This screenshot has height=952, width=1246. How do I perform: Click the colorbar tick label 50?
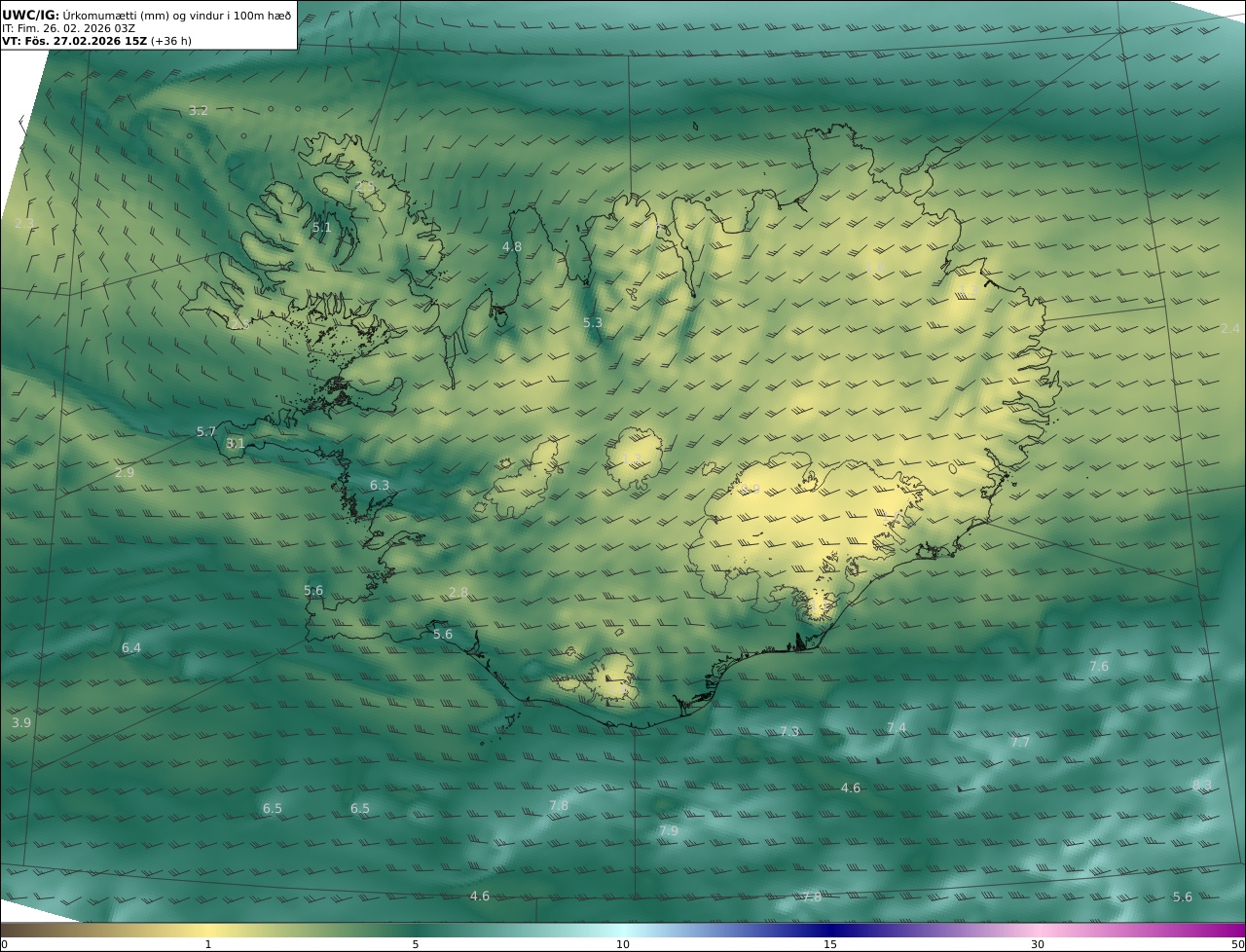coord(1238,945)
